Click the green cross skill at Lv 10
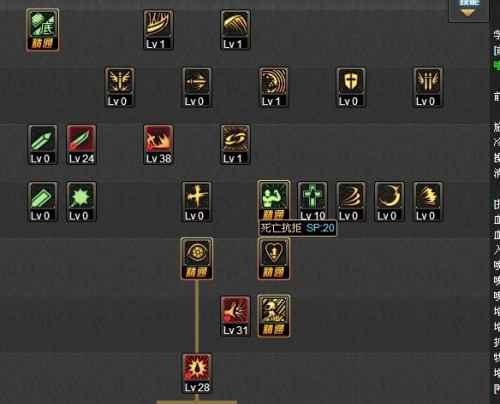Viewport: 500px width, 404px height. click(x=312, y=202)
